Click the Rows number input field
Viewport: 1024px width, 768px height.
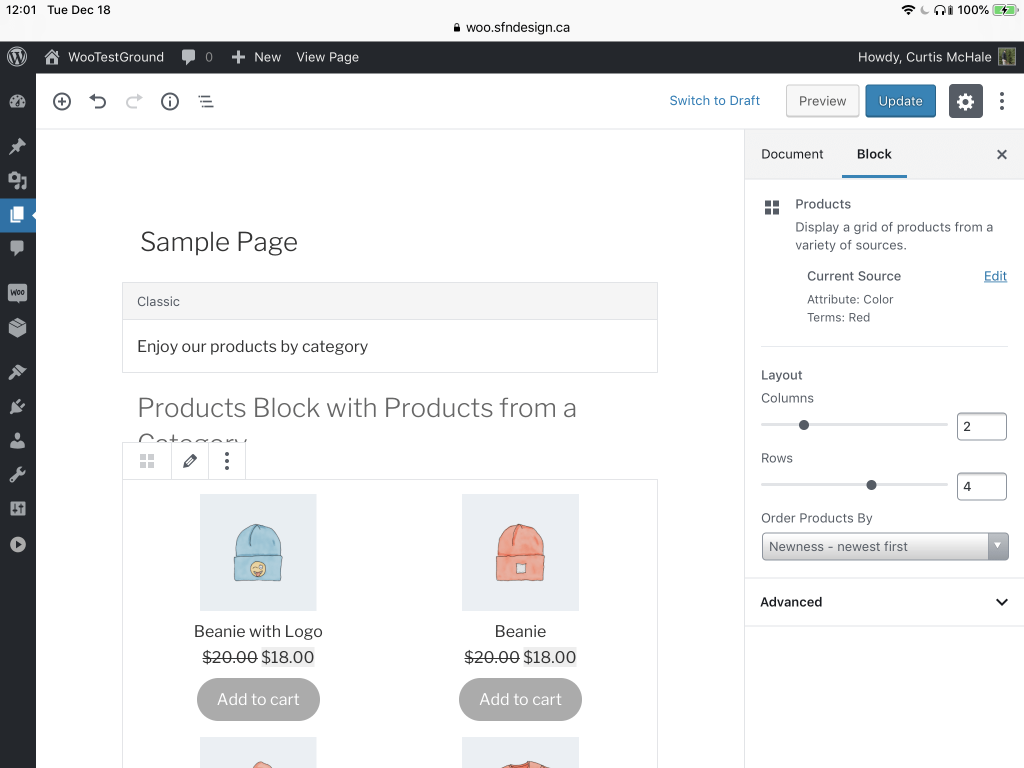[x=980, y=487]
